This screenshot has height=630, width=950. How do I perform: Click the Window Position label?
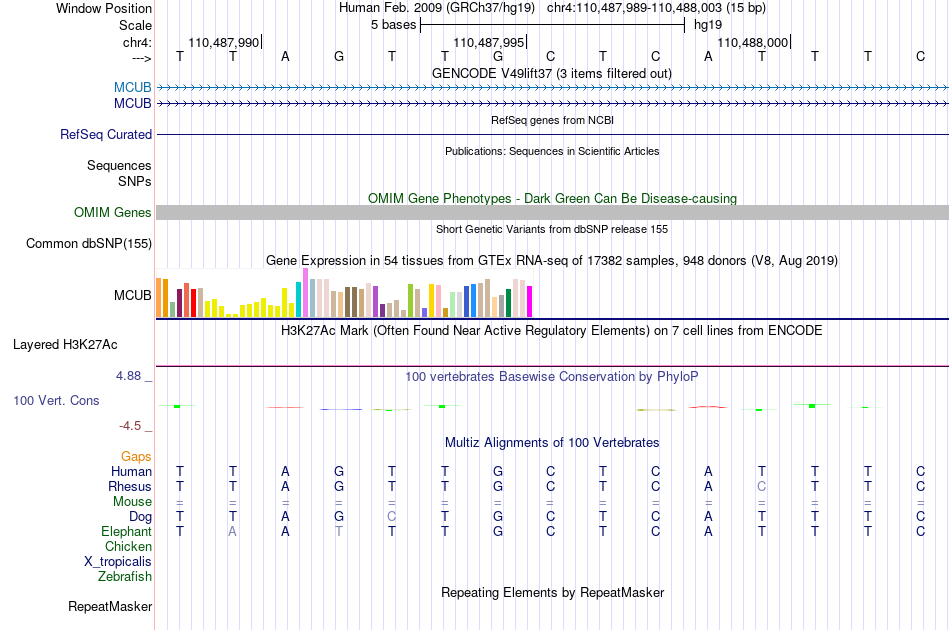point(104,8)
